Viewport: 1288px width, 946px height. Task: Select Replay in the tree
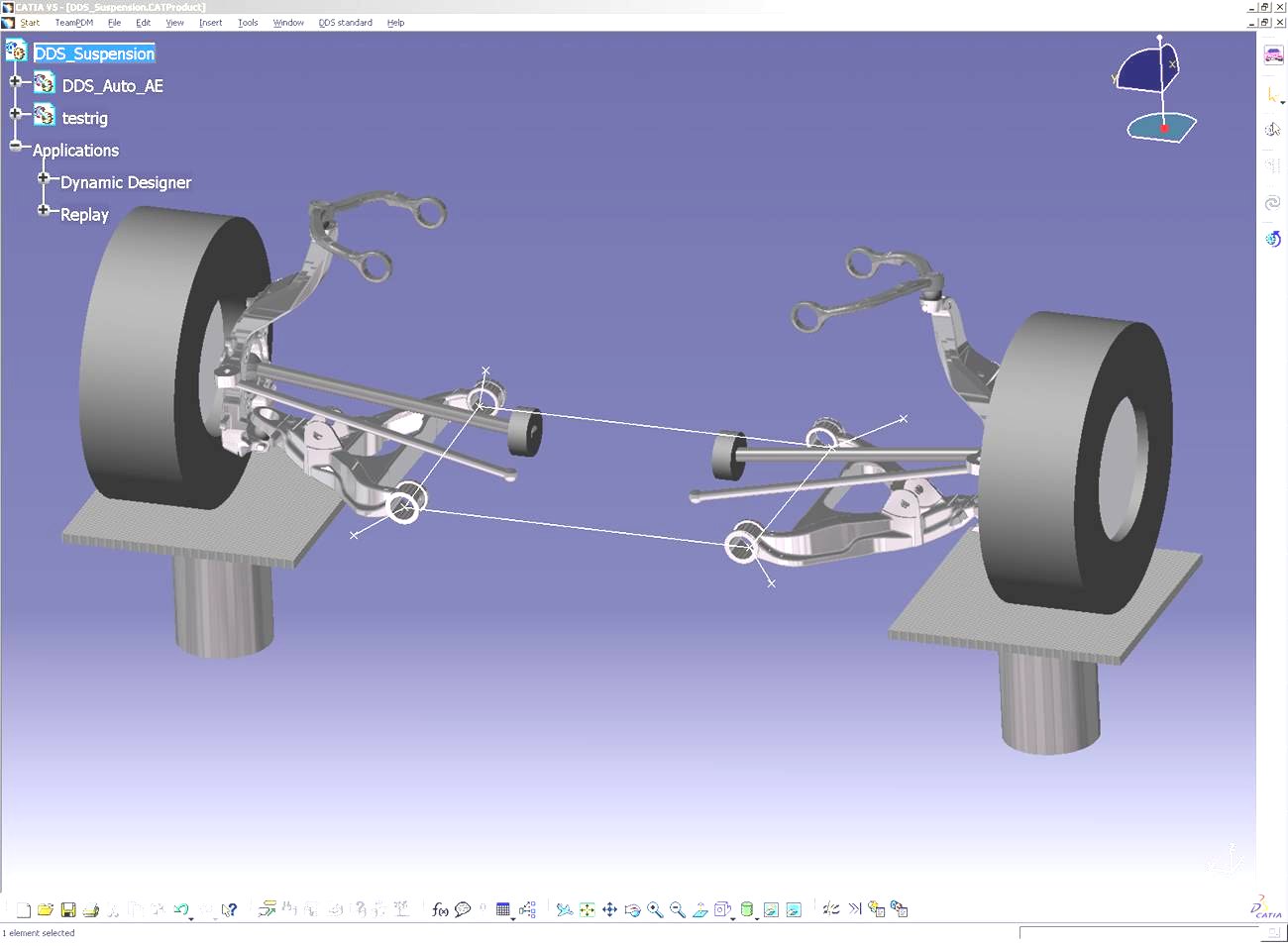[84, 215]
